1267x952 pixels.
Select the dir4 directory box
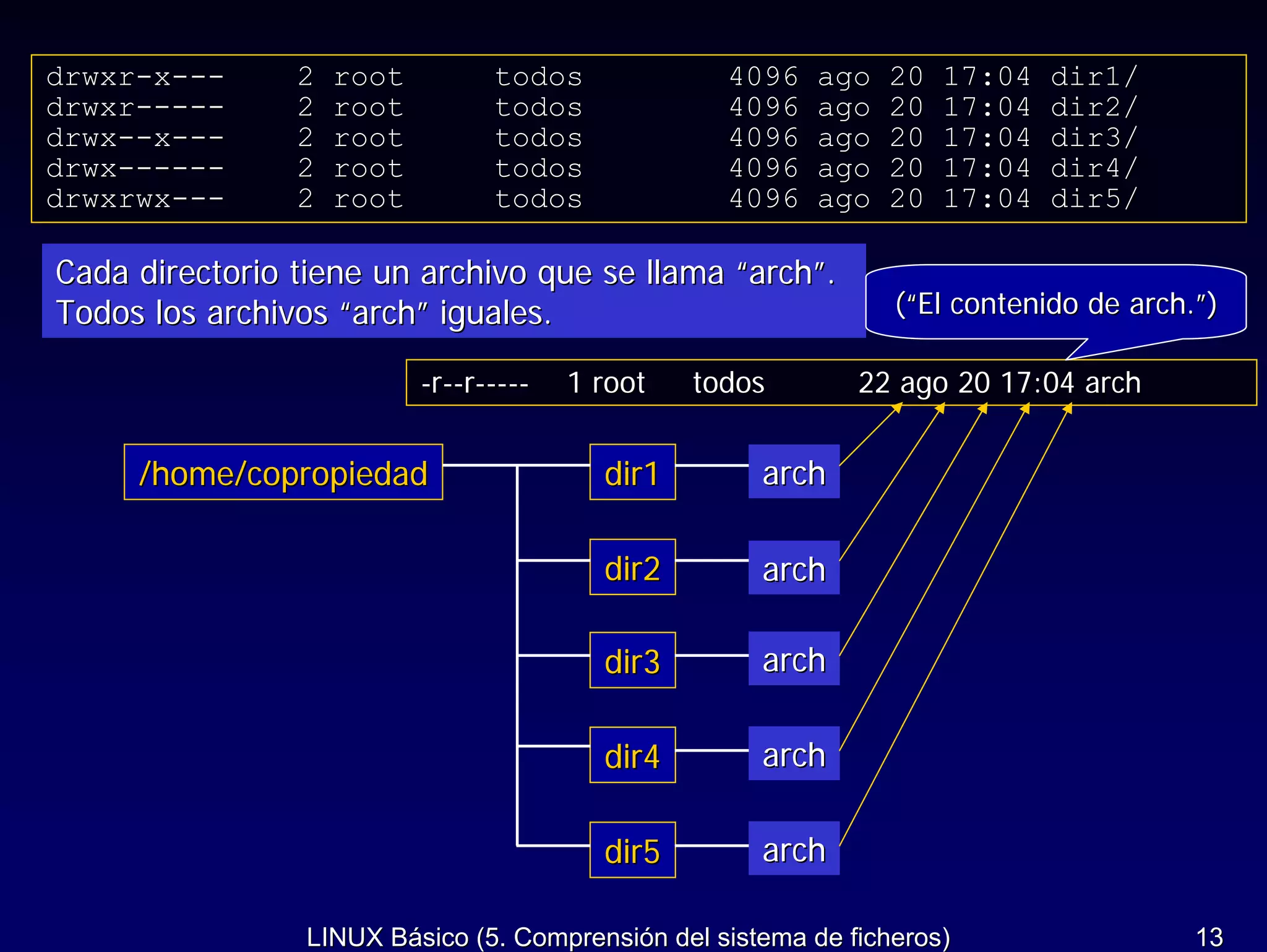[x=632, y=755]
